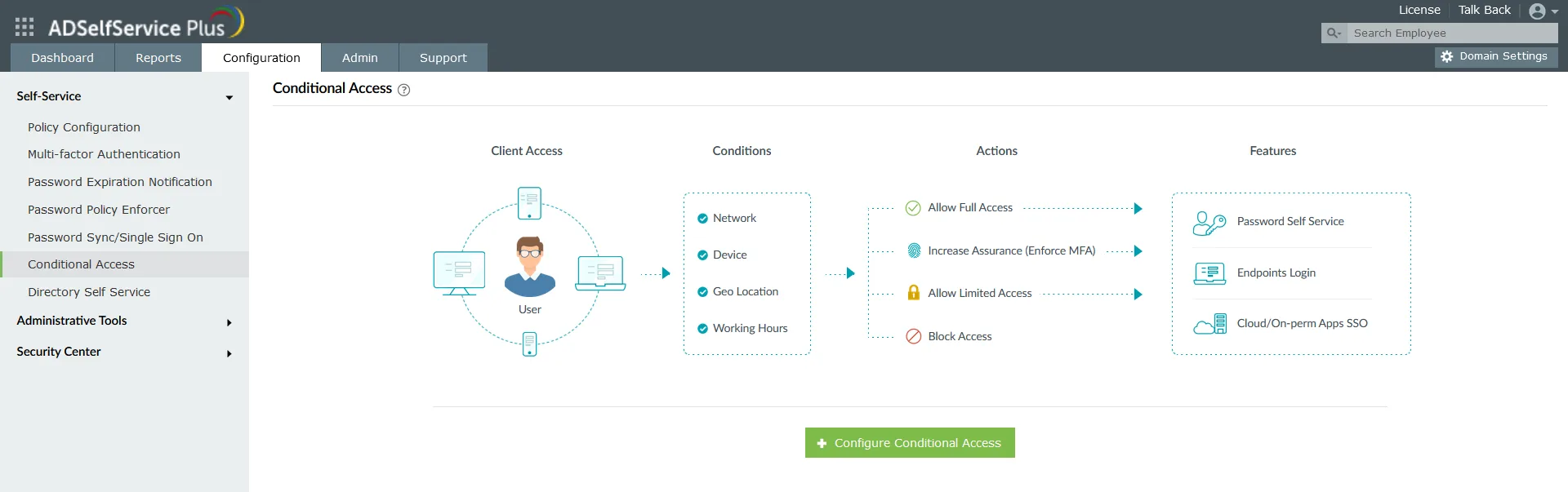
Task: Click the mobile phone icon below User
Action: (x=529, y=344)
